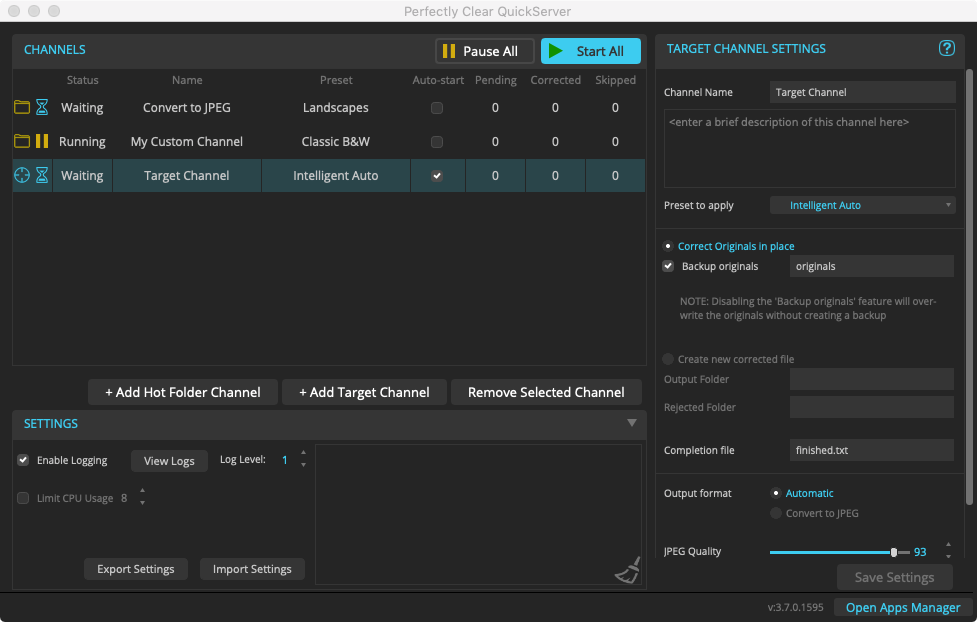Open View Logs
977x622 pixels.
click(169, 461)
